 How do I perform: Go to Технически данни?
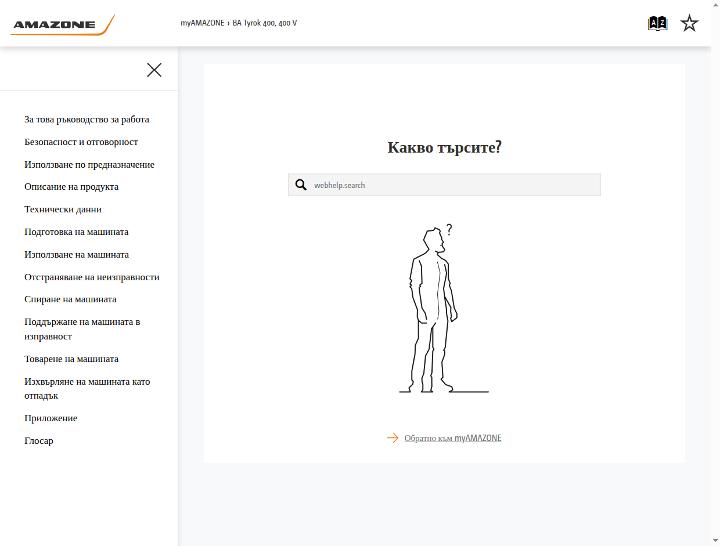[63, 209]
